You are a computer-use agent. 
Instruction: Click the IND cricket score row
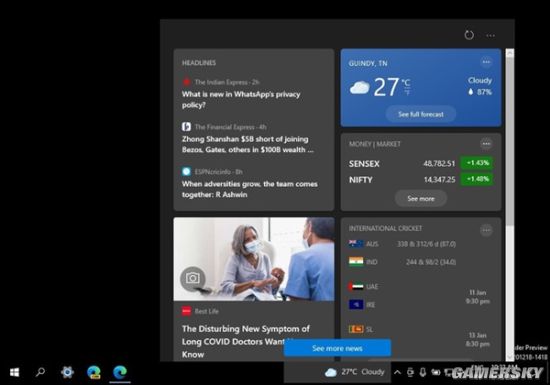(402, 262)
